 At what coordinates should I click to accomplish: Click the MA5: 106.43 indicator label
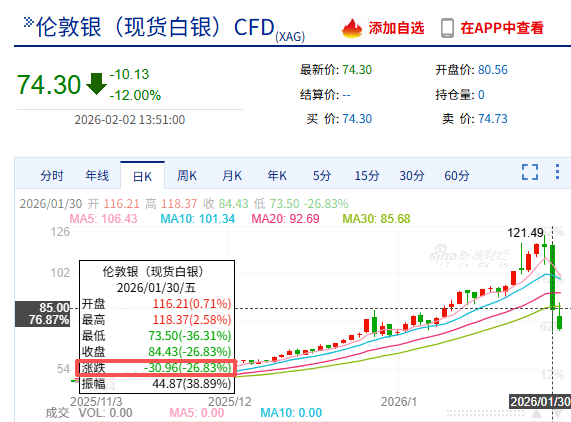pyautogui.click(x=103, y=218)
